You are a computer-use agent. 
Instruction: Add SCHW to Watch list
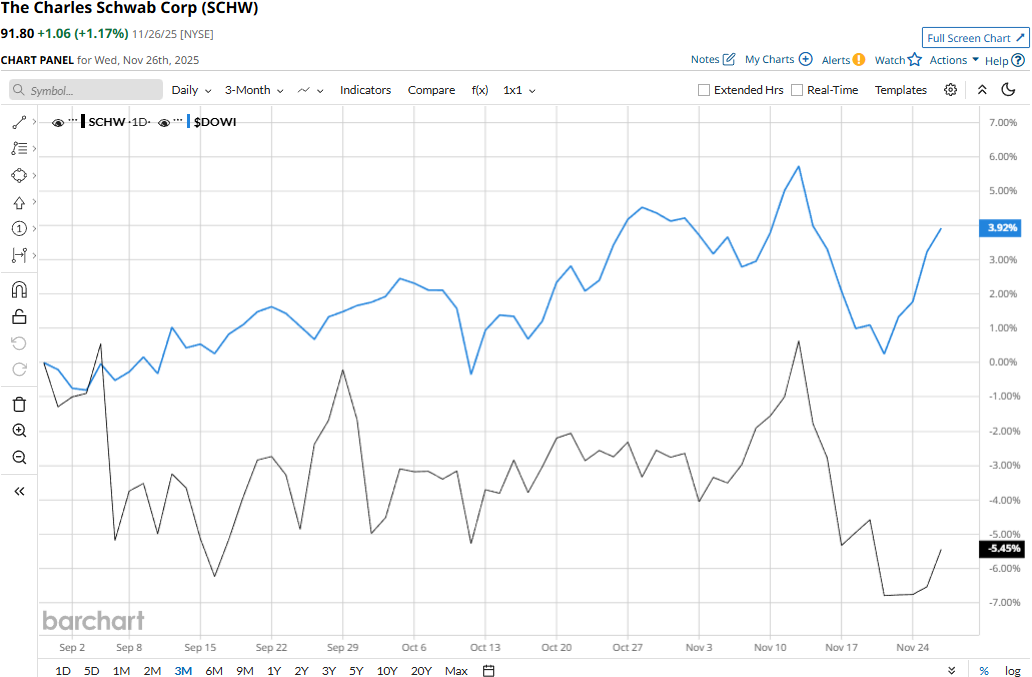coord(898,60)
